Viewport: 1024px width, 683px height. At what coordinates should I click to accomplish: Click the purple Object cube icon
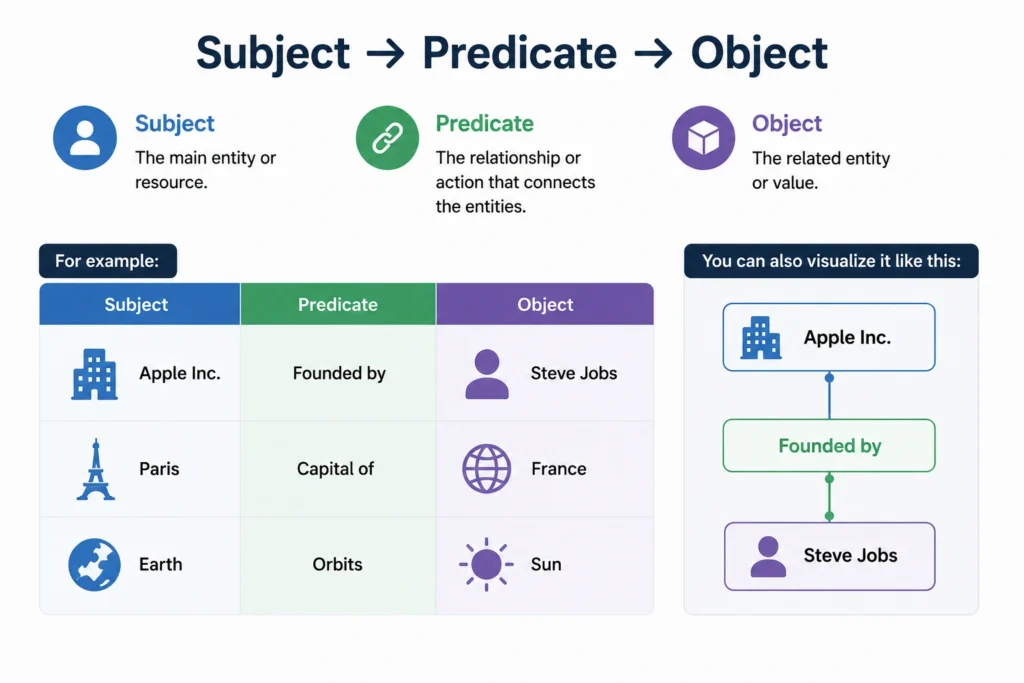point(703,138)
